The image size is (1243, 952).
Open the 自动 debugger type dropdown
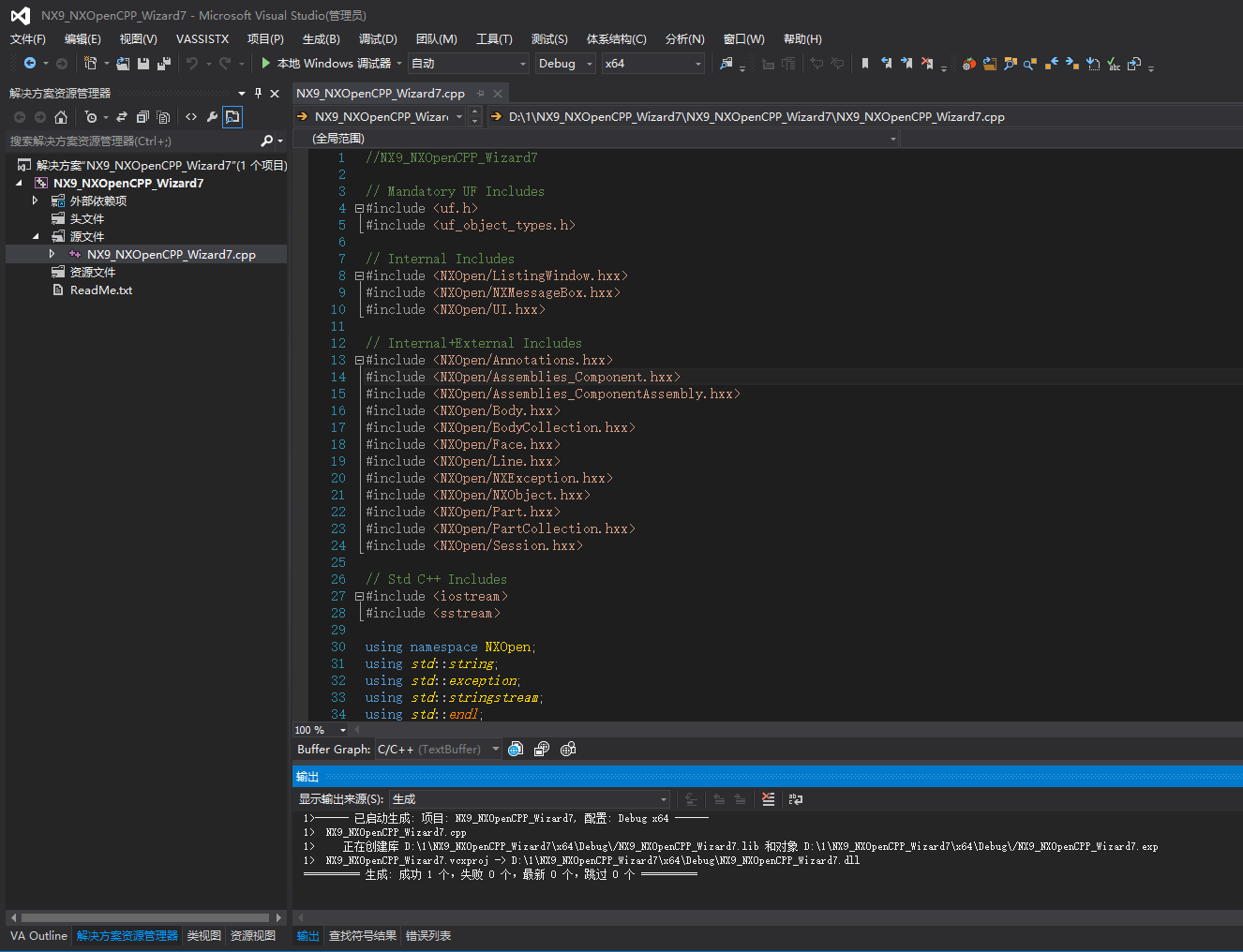(469, 63)
